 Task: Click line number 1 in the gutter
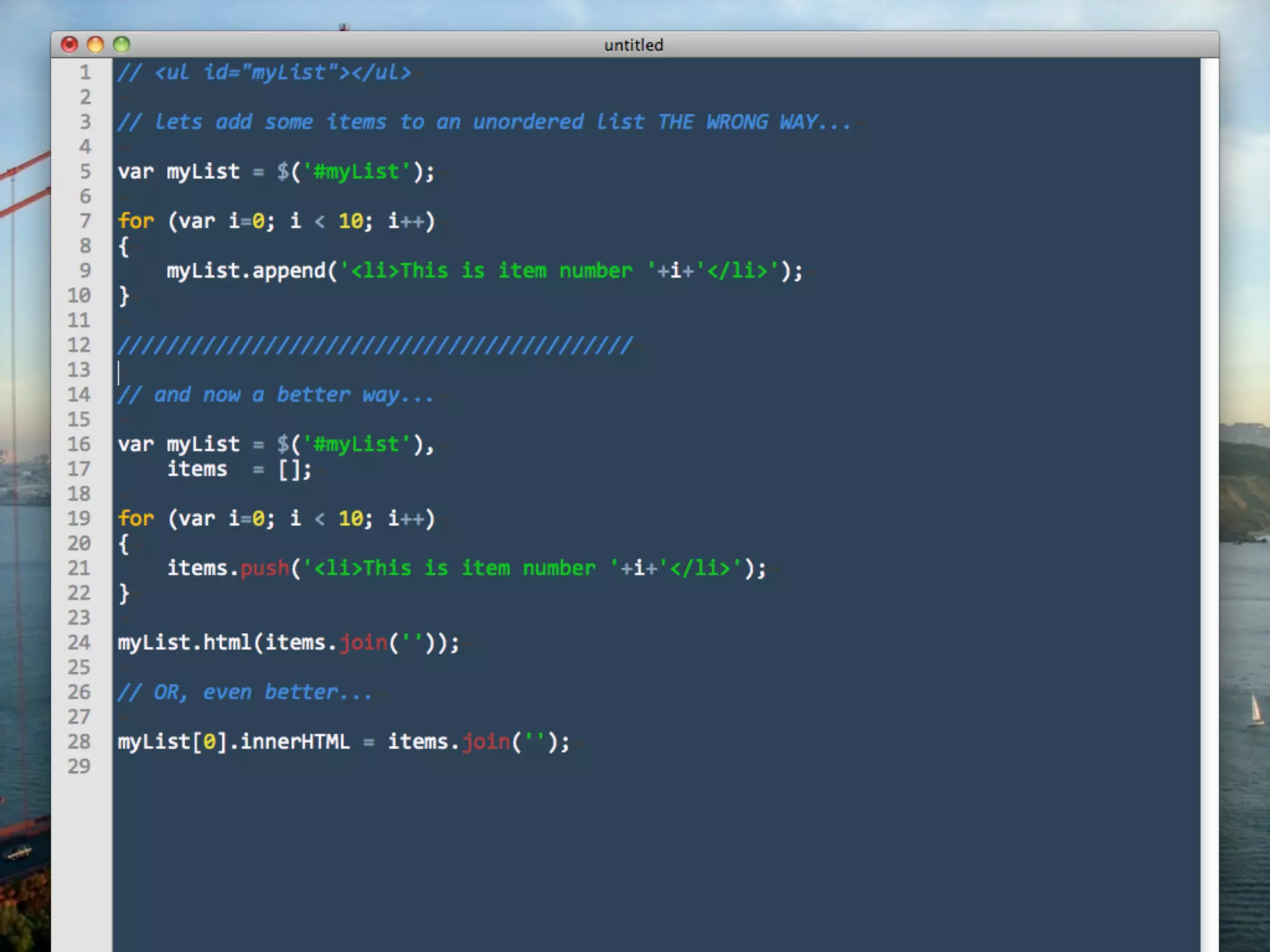(85, 73)
